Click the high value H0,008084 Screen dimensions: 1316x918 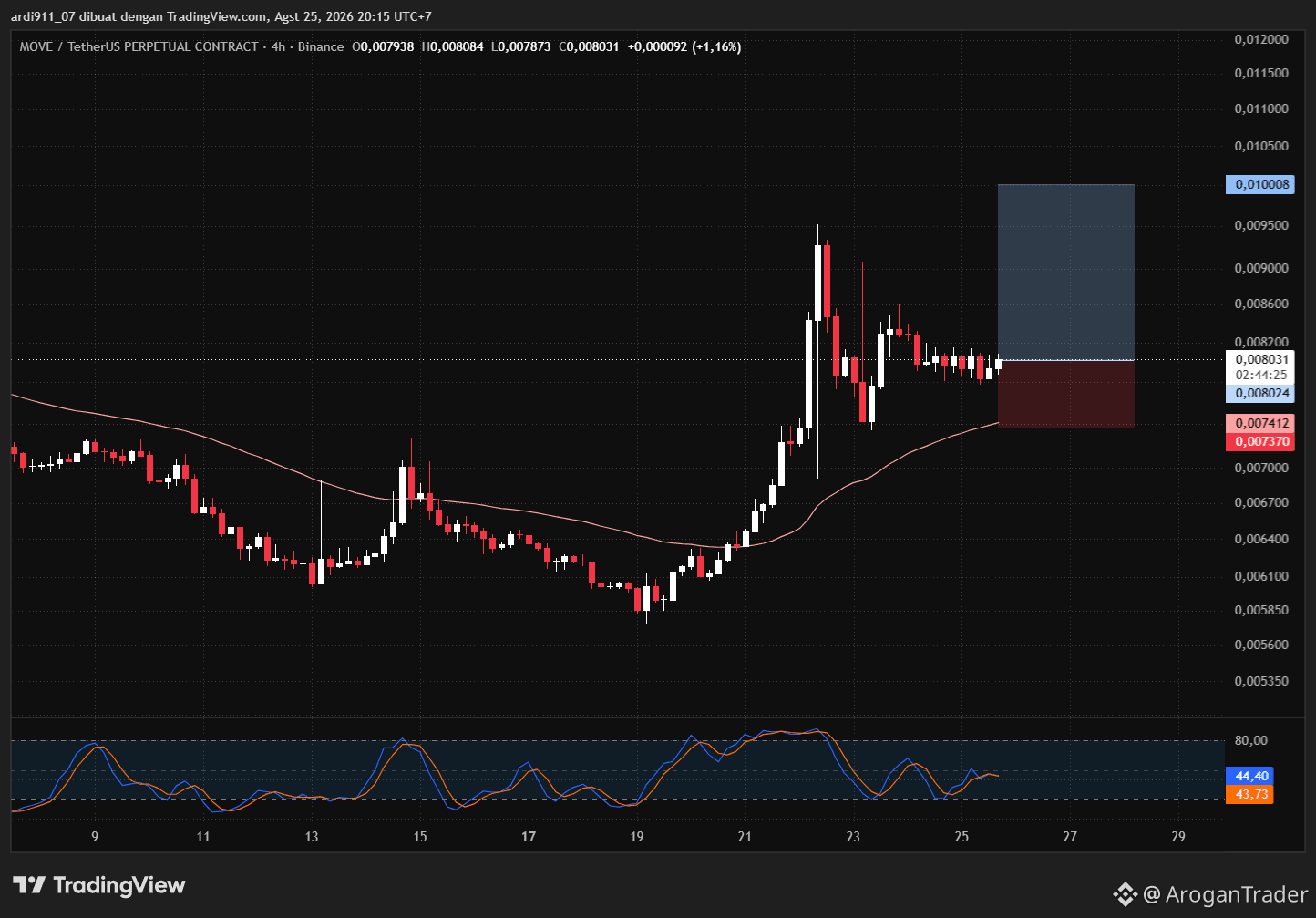click(x=451, y=46)
